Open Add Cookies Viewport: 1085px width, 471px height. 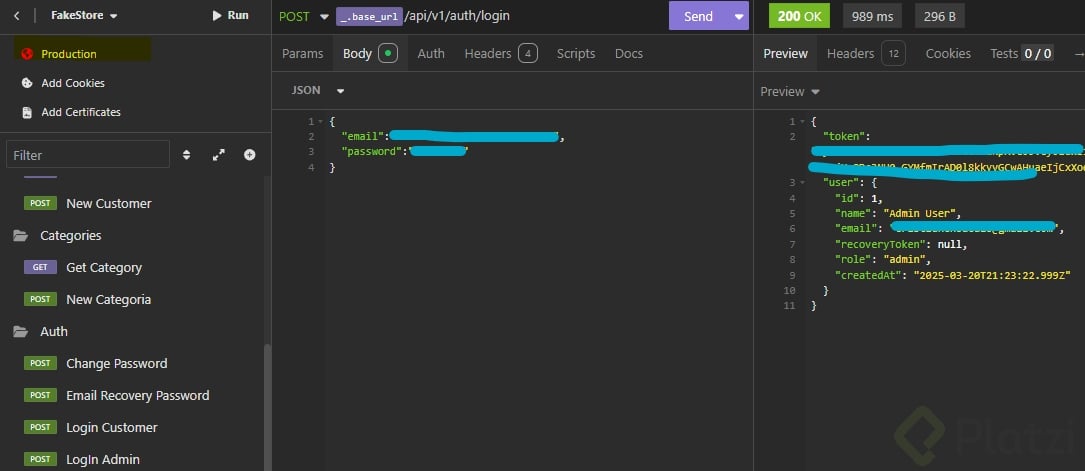pyautogui.click(x=73, y=83)
